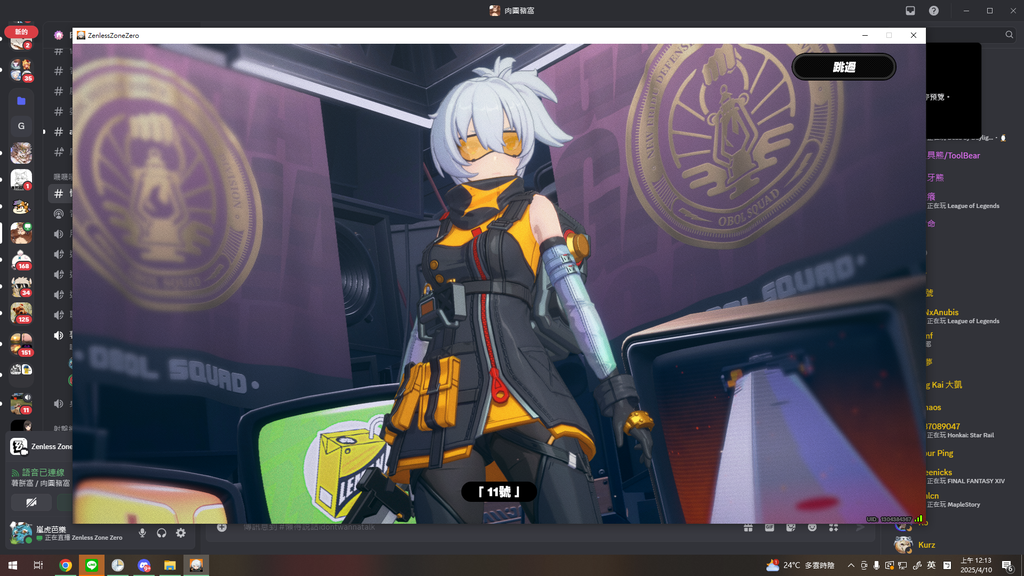The width and height of the screenshot is (1024, 576).
Task: Open Discord help icon in the title bar
Action: coord(934,10)
